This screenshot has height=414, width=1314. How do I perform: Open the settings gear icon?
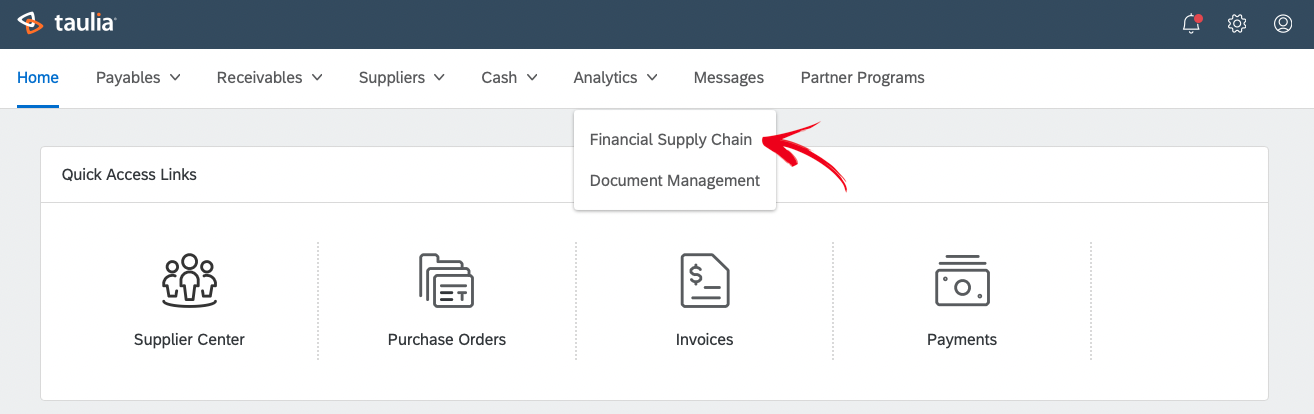click(x=1237, y=24)
